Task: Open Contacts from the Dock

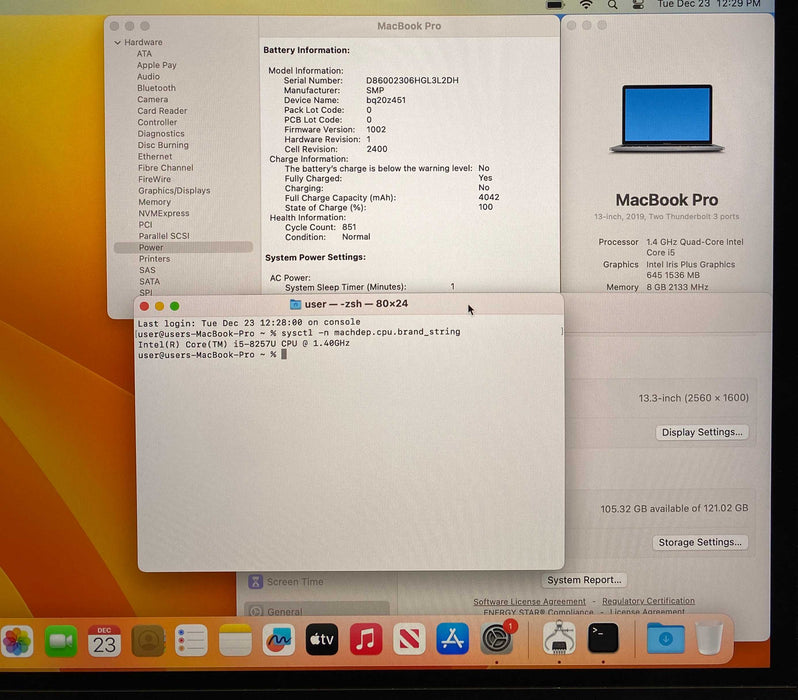Action: (148, 640)
